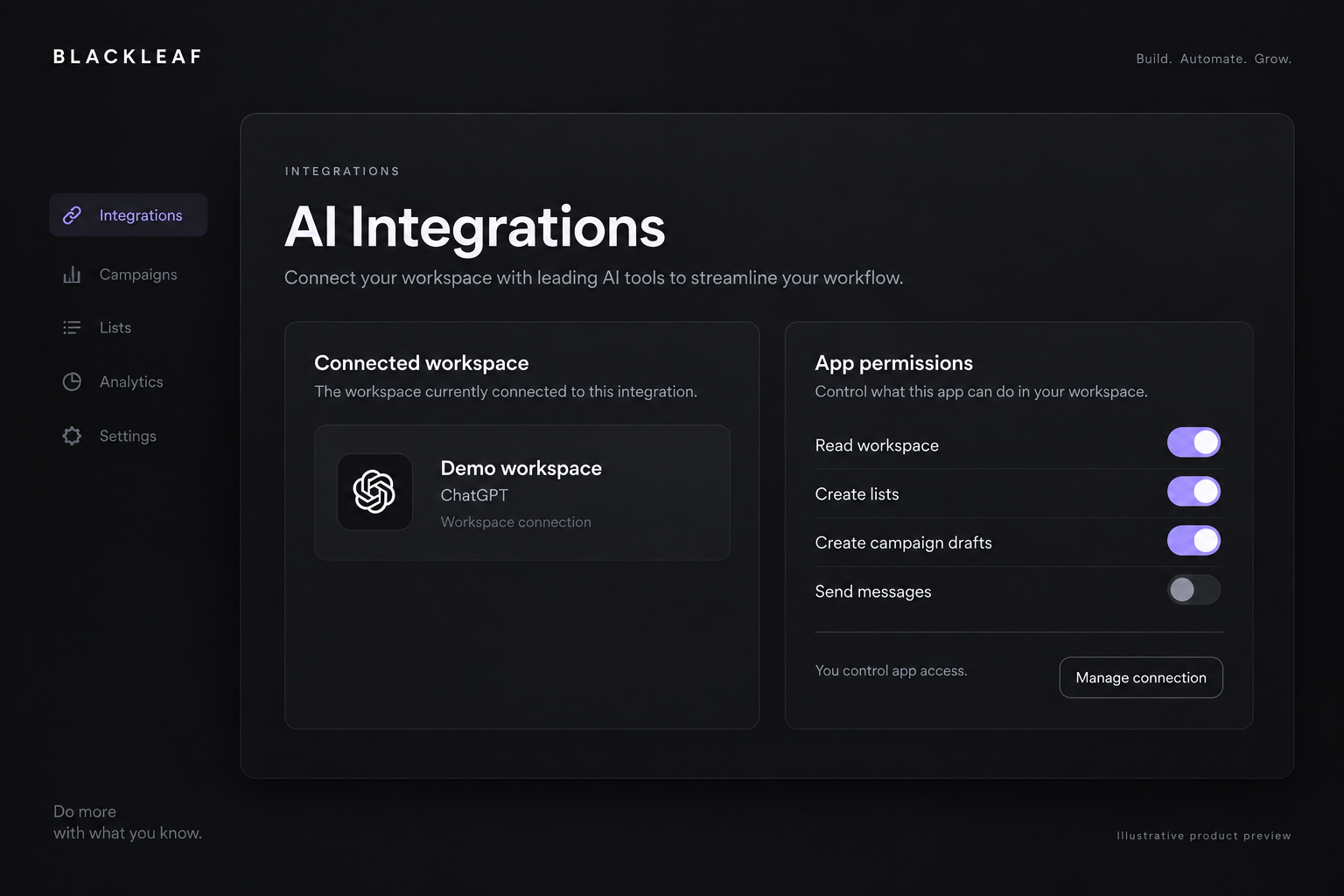
Task: Click the 'AI Integrations' page title
Action: coord(475,227)
